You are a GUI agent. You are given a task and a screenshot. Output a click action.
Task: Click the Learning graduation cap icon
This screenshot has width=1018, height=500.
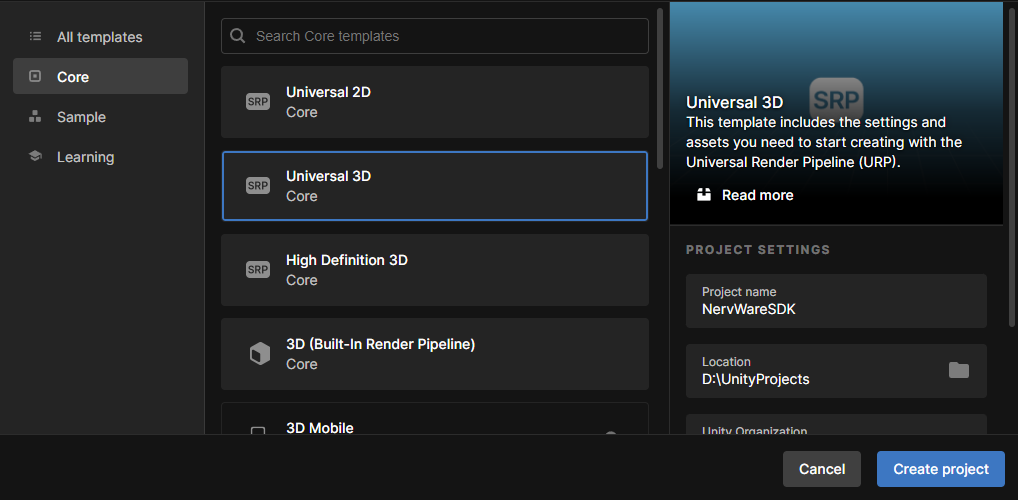pos(35,156)
